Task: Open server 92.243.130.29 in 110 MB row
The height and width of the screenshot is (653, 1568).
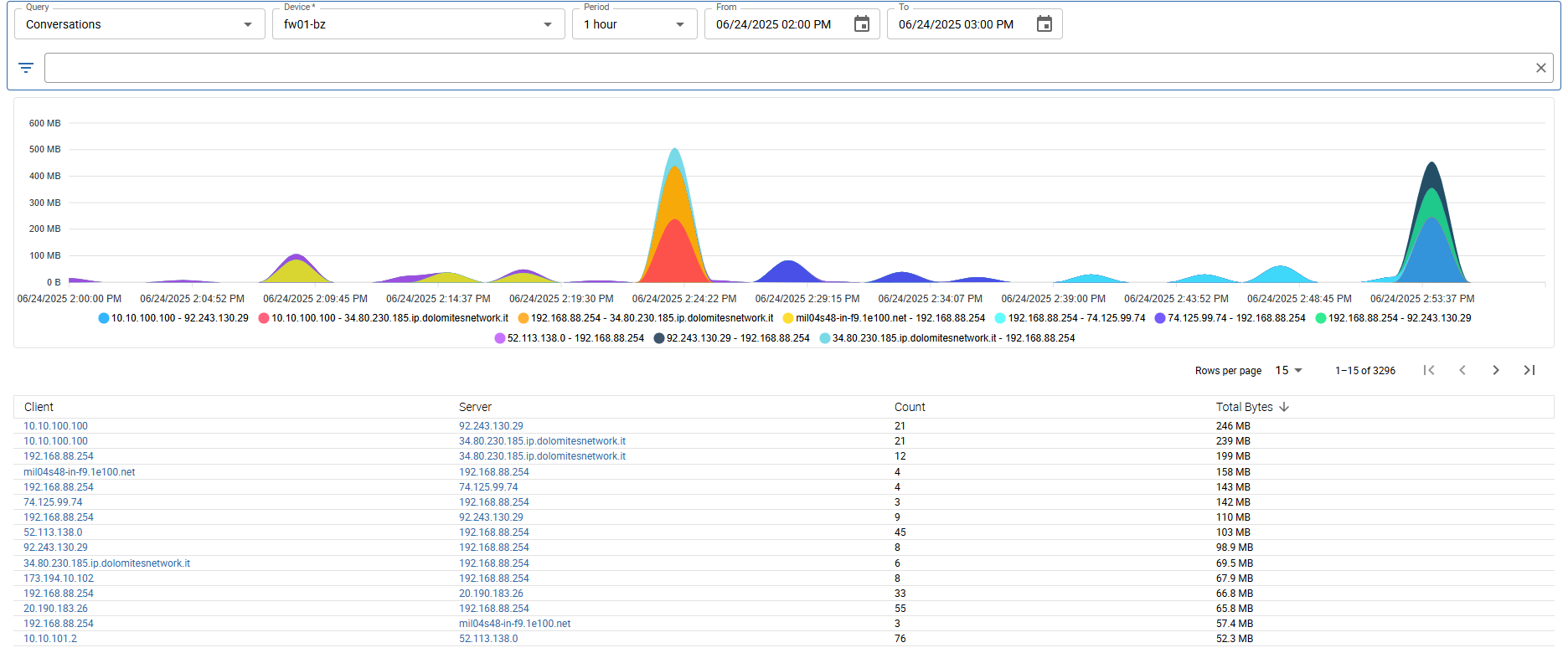Action: coord(491,517)
